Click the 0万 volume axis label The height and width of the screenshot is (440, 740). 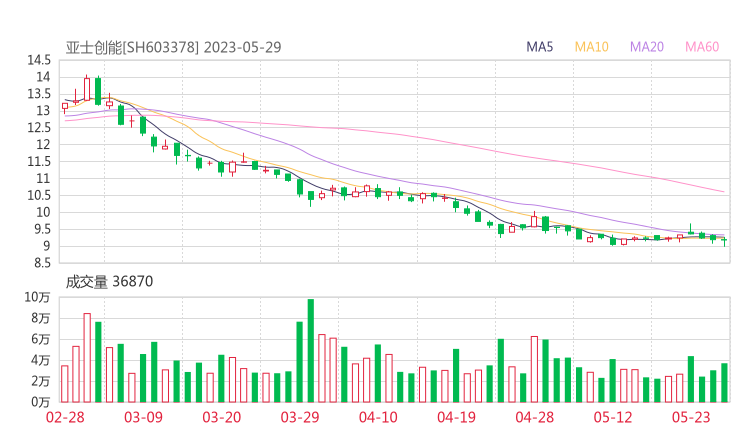tap(41, 402)
